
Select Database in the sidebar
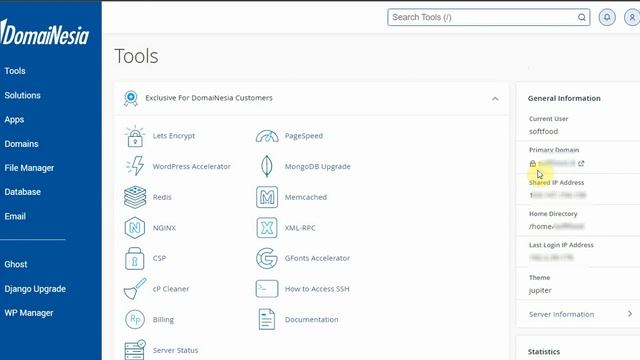[22, 192]
